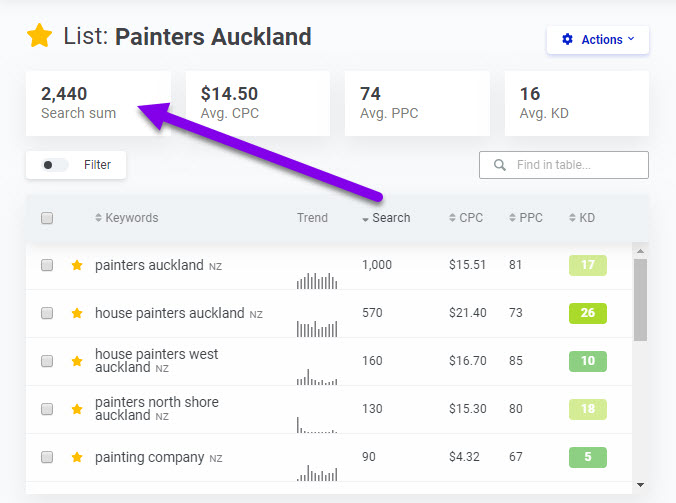676x503 pixels.
Task: Click the magnifier icon in search box
Action: (x=500, y=165)
